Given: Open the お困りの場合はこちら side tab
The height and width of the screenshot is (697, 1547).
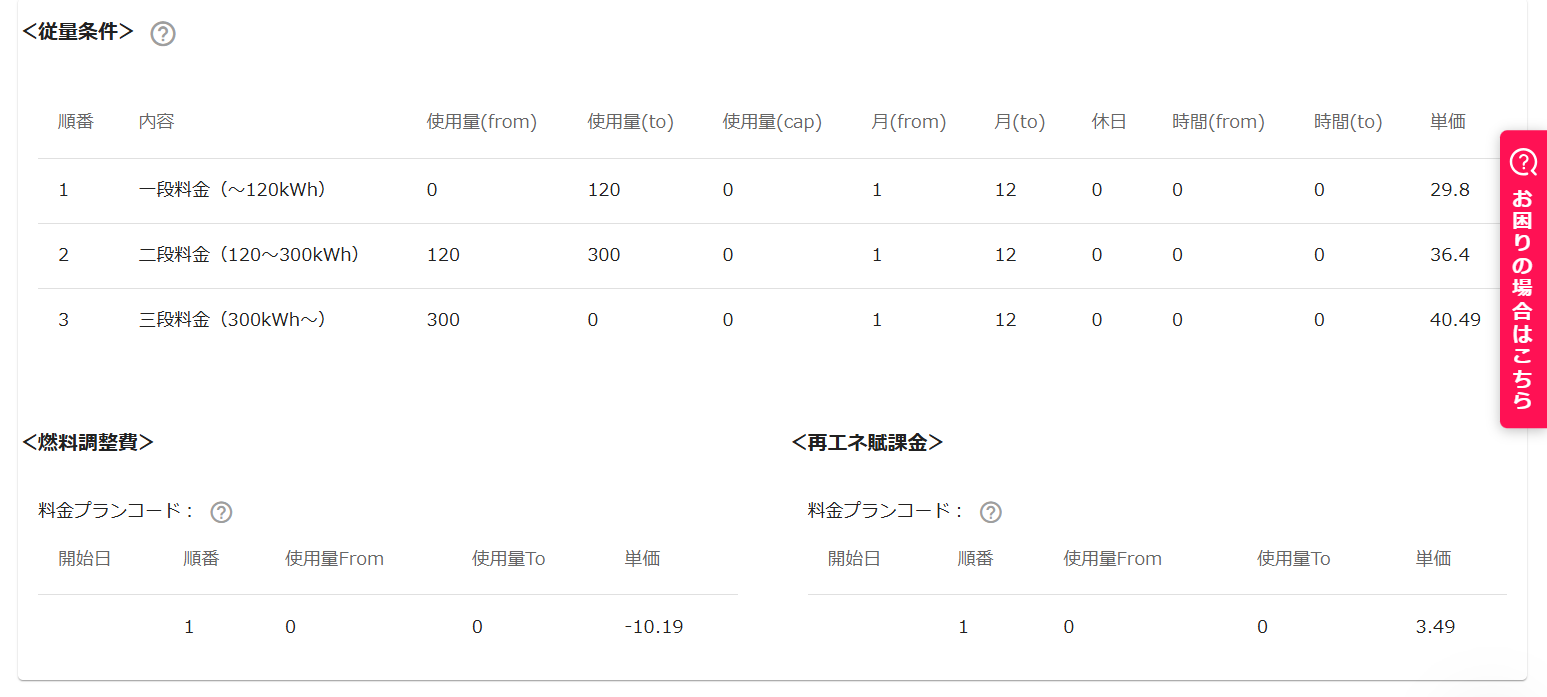Looking at the screenshot, I should [x=1523, y=279].
